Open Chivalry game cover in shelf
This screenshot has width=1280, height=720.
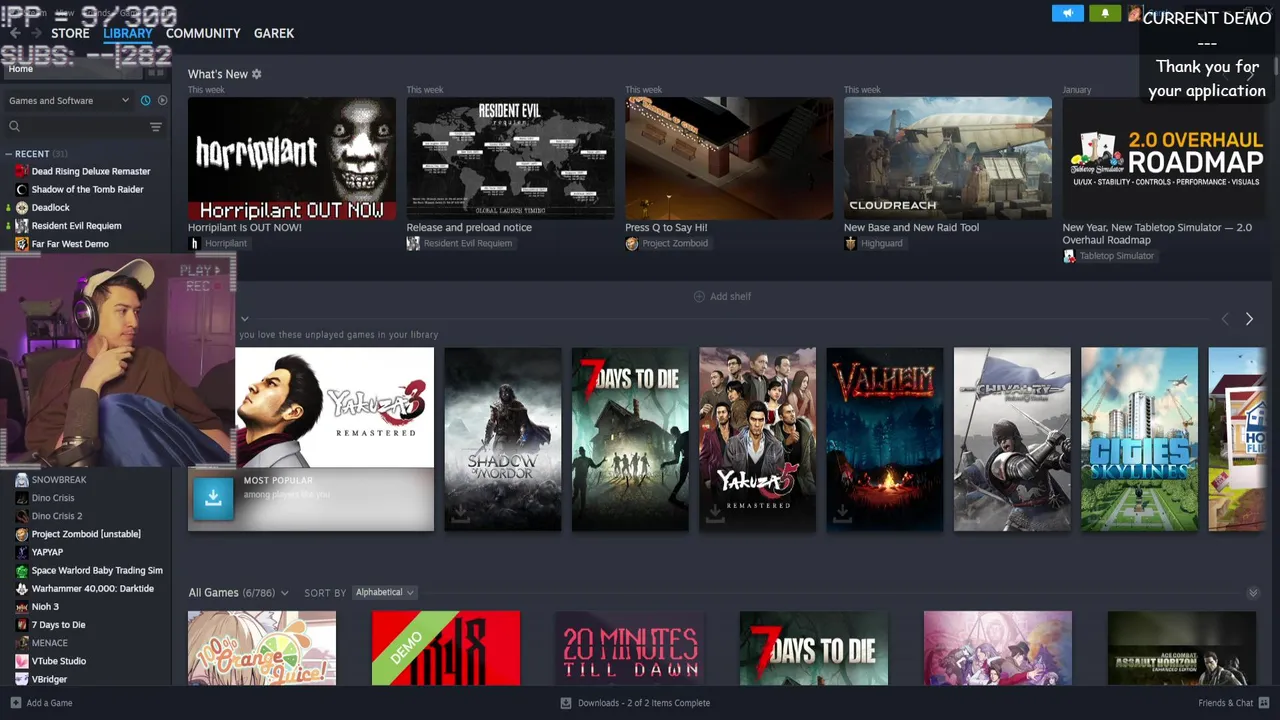(x=1012, y=439)
